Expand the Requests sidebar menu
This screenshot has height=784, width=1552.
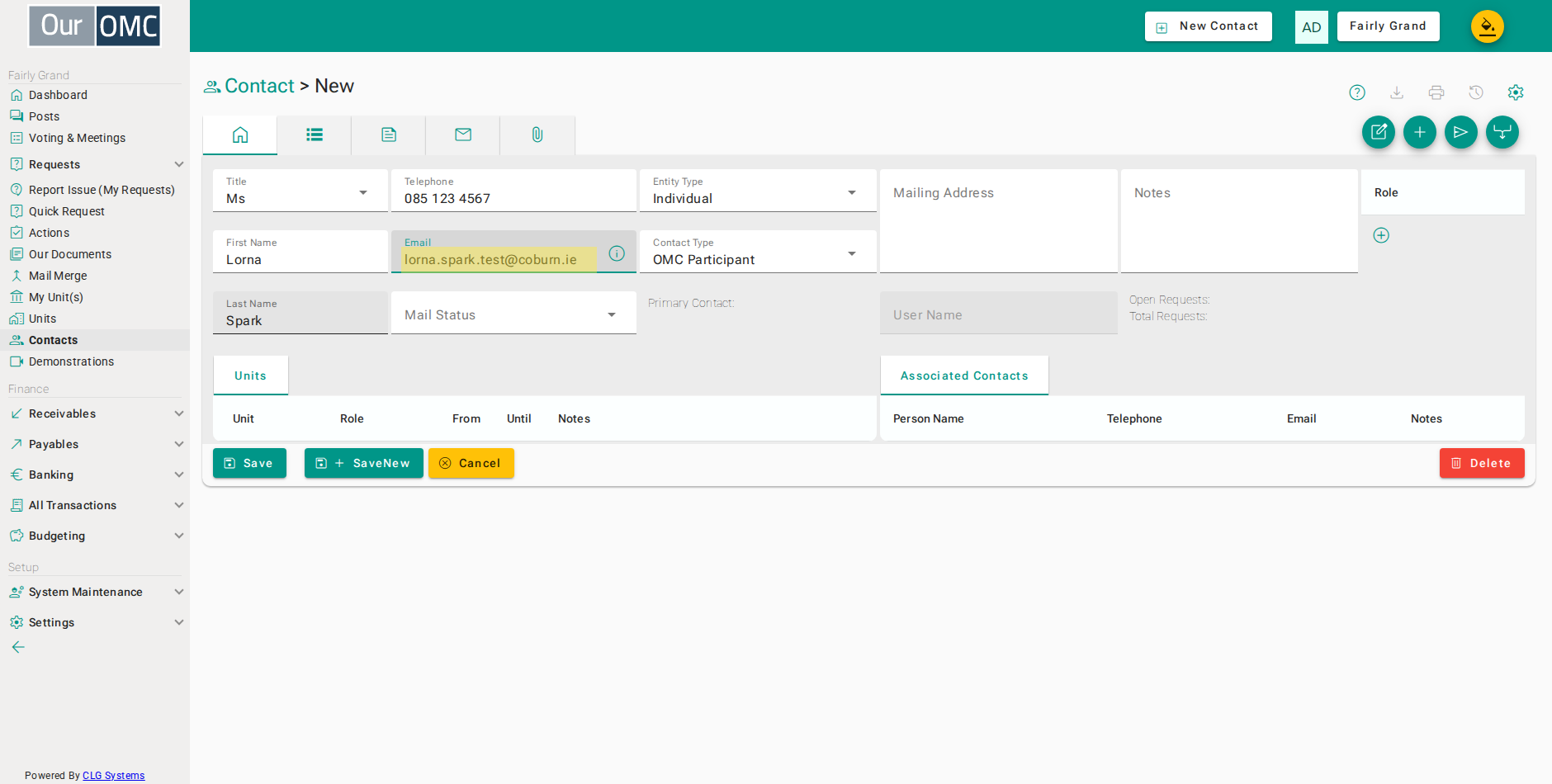pos(95,164)
